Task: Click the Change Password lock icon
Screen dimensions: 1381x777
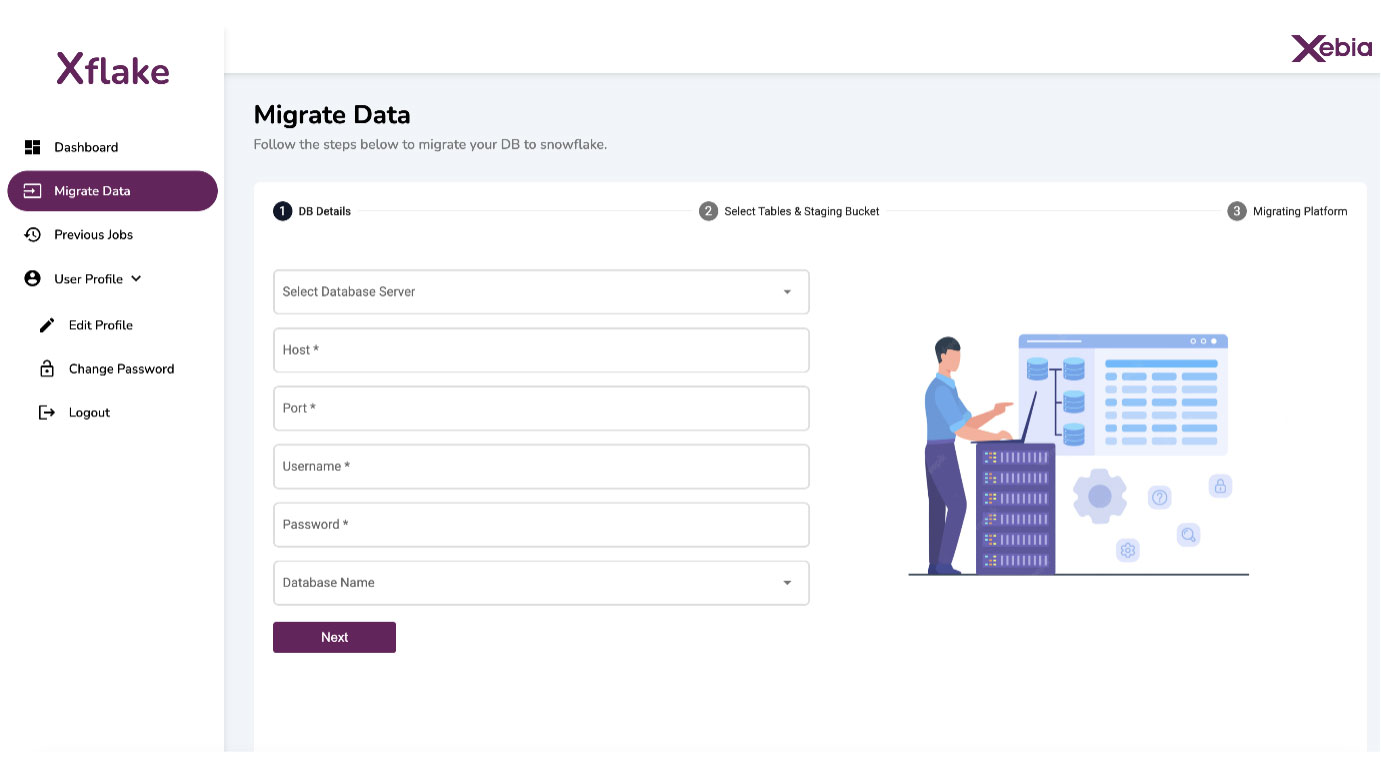Action: [x=47, y=369]
